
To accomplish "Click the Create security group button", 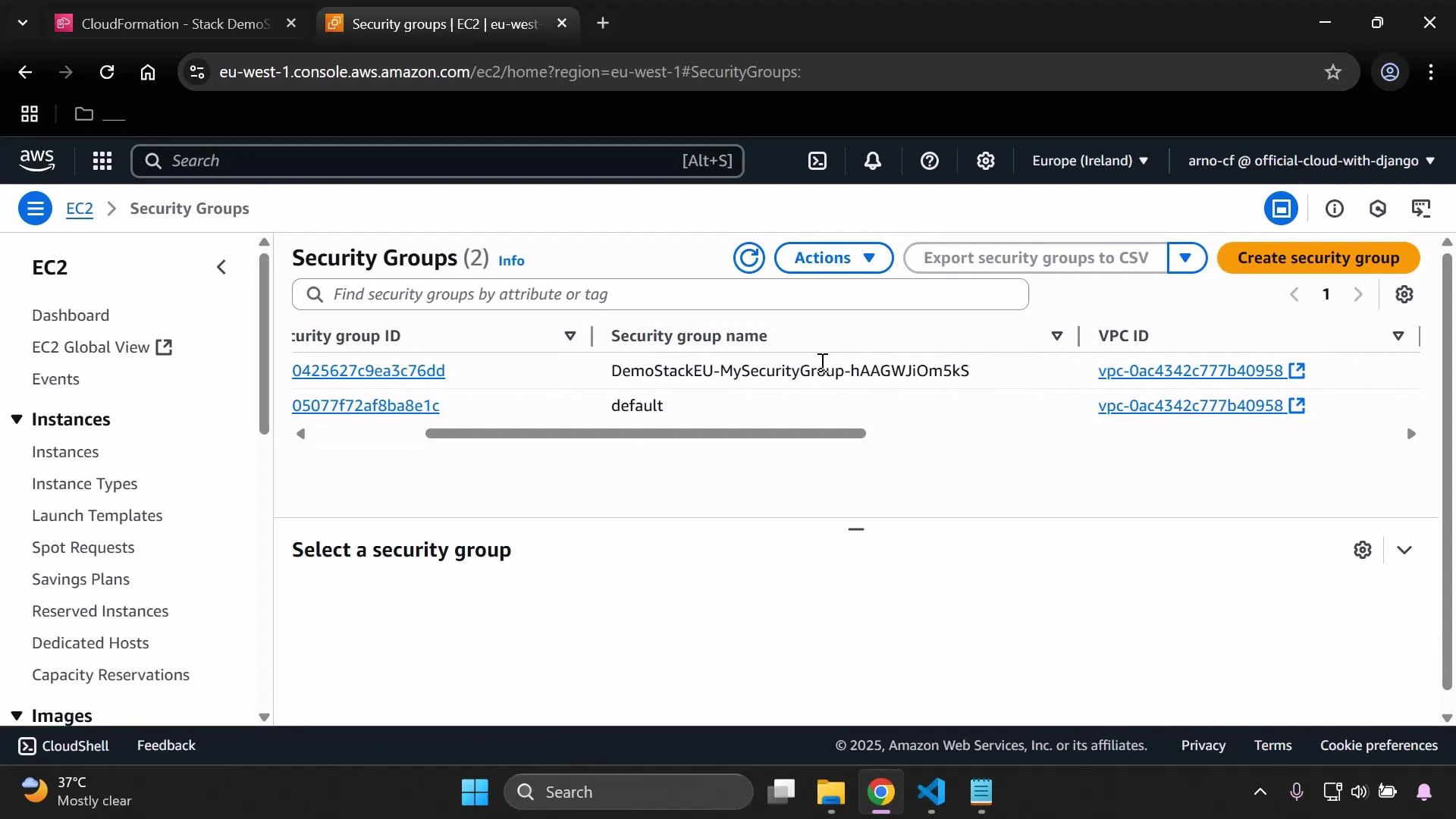I will [x=1318, y=258].
